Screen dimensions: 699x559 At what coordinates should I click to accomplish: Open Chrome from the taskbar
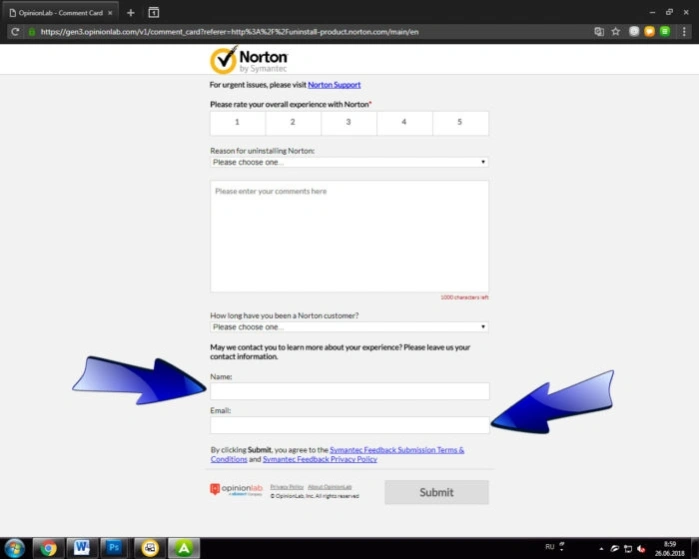point(48,548)
